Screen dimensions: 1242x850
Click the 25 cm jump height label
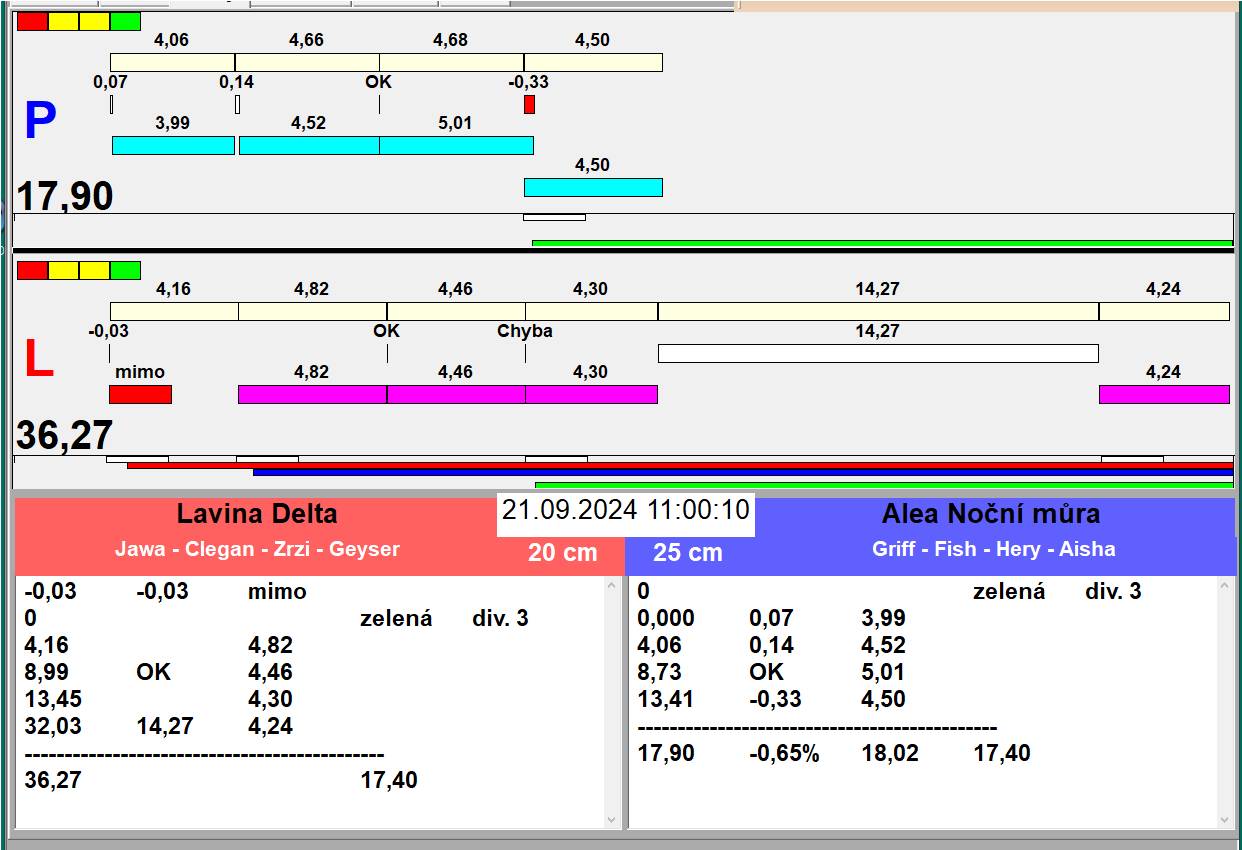coord(687,552)
